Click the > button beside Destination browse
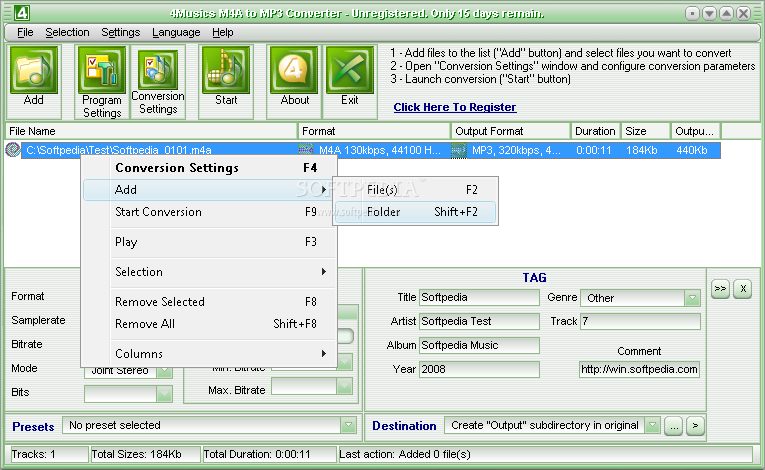765x470 pixels. pyautogui.click(x=695, y=426)
